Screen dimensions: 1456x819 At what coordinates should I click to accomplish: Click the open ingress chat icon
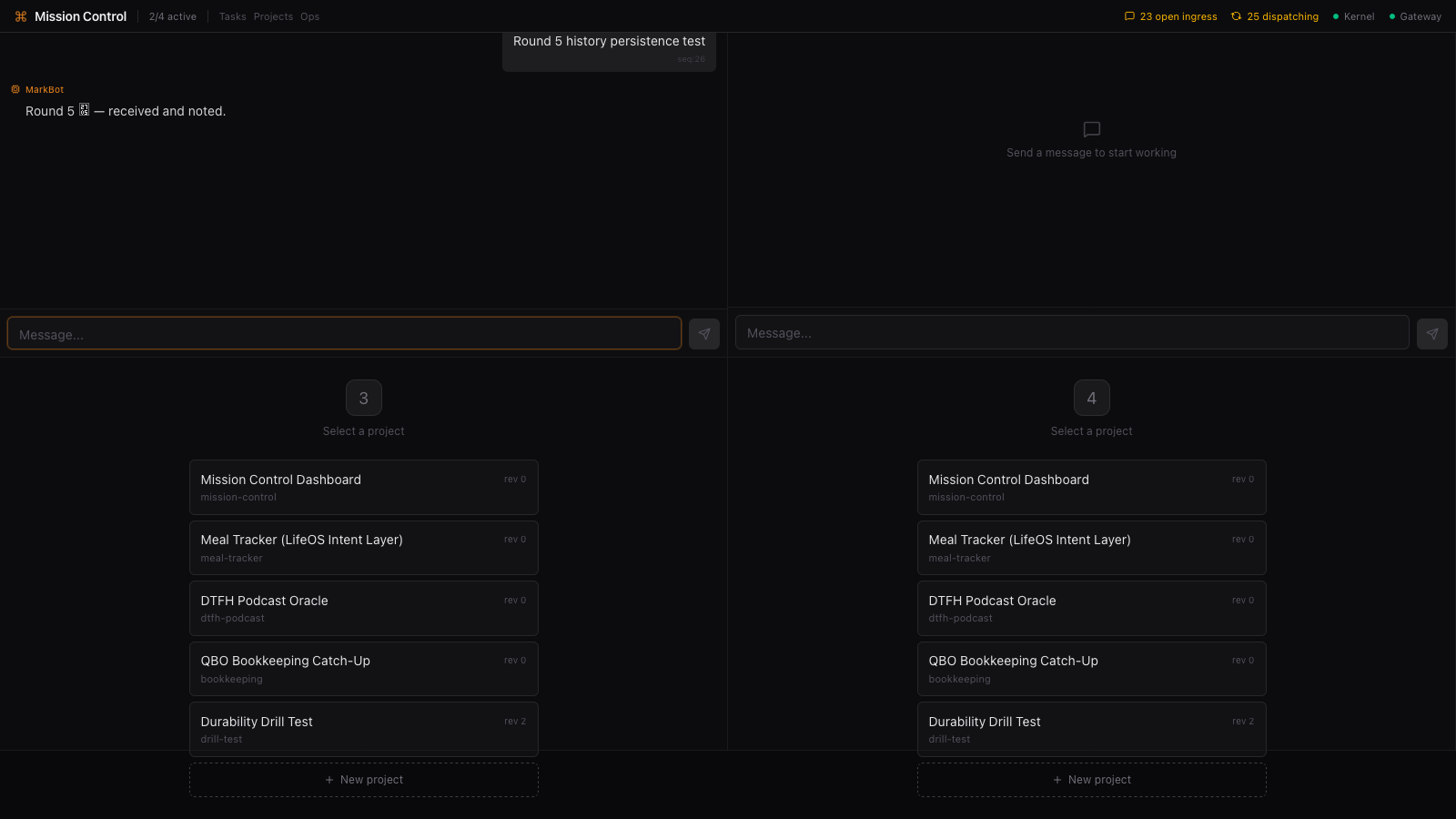[1129, 16]
